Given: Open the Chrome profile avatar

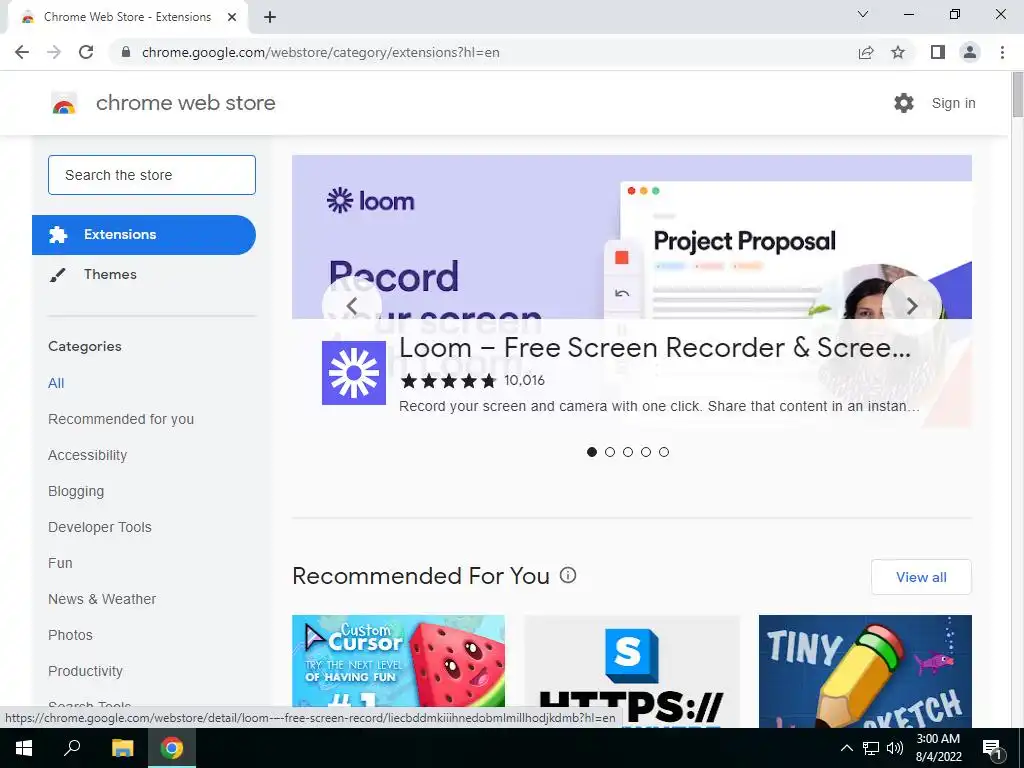Looking at the screenshot, I should [970, 52].
